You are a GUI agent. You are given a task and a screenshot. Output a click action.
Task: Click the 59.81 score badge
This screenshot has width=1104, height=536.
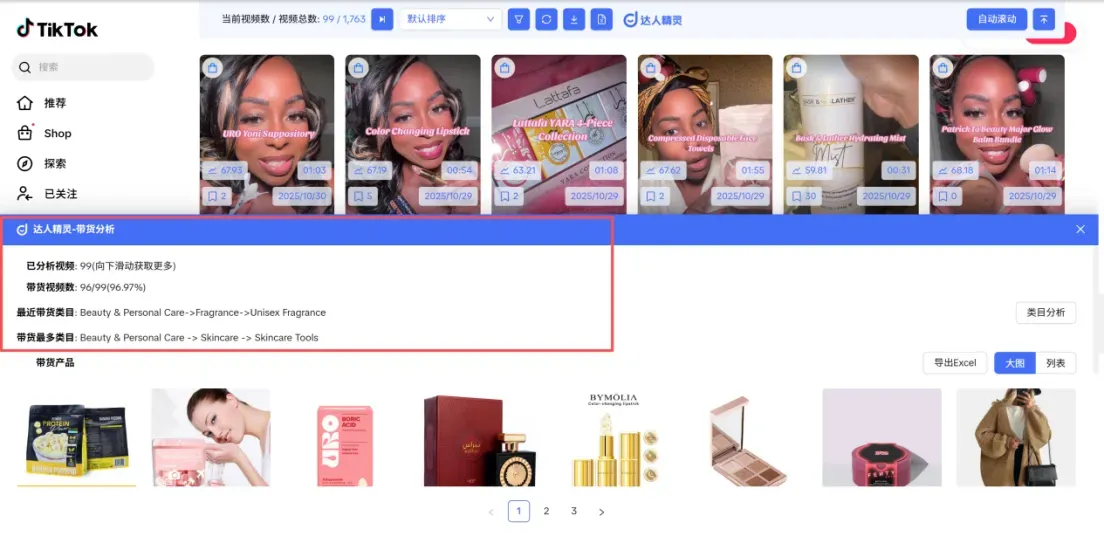810,170
